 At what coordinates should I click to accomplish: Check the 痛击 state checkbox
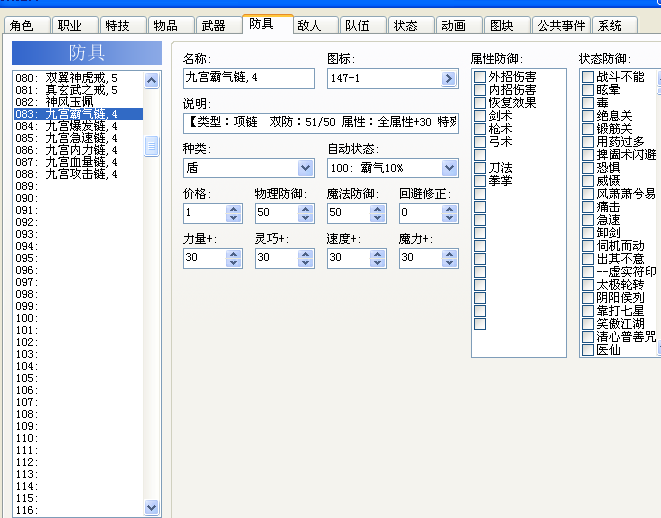point(588,207)
